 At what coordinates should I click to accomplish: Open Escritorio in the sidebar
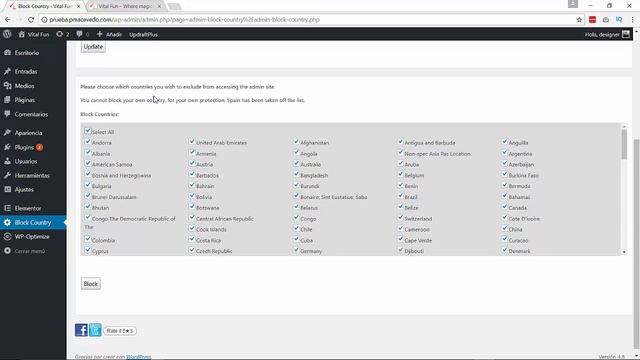[x=27, y=53]
